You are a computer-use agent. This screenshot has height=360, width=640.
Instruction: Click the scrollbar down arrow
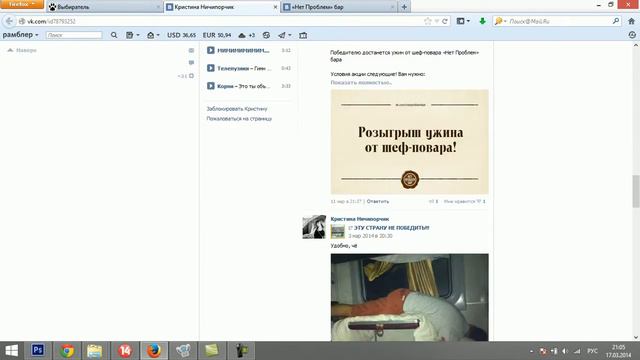(636, 337)
